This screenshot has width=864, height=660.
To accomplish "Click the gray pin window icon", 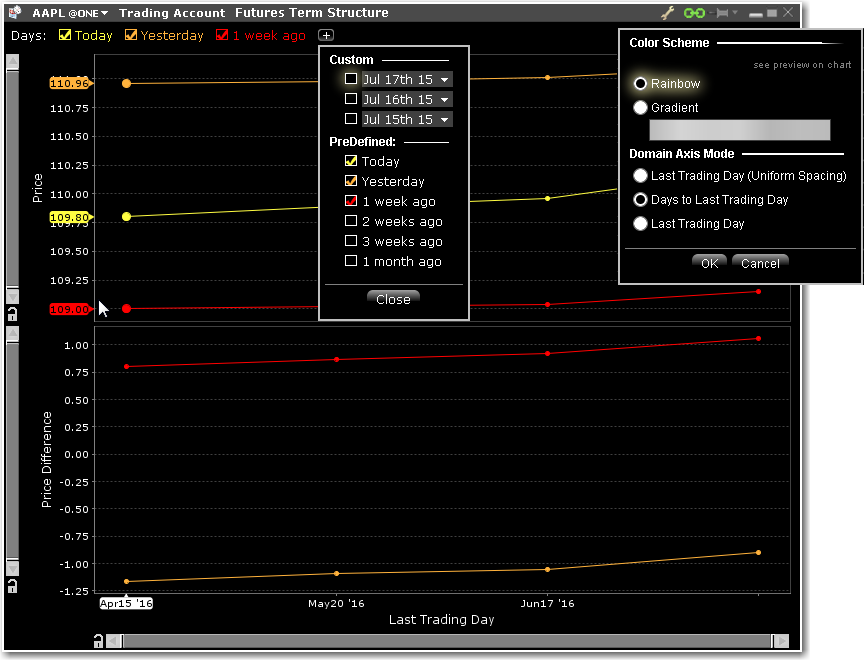I will (x=721, y=13).
